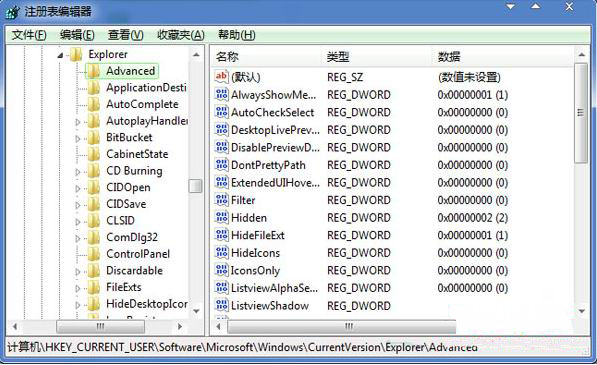Select the Advanced key label
The height and width of the screenshot is (365, 597).
(x=130, y=71)
